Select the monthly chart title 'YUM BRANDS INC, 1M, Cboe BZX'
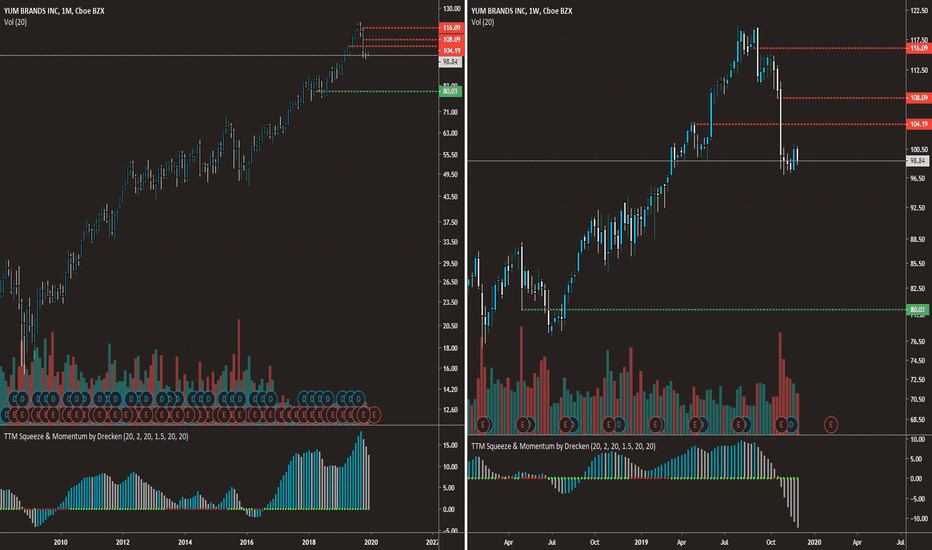932x550 pixels. coord(54,11)
